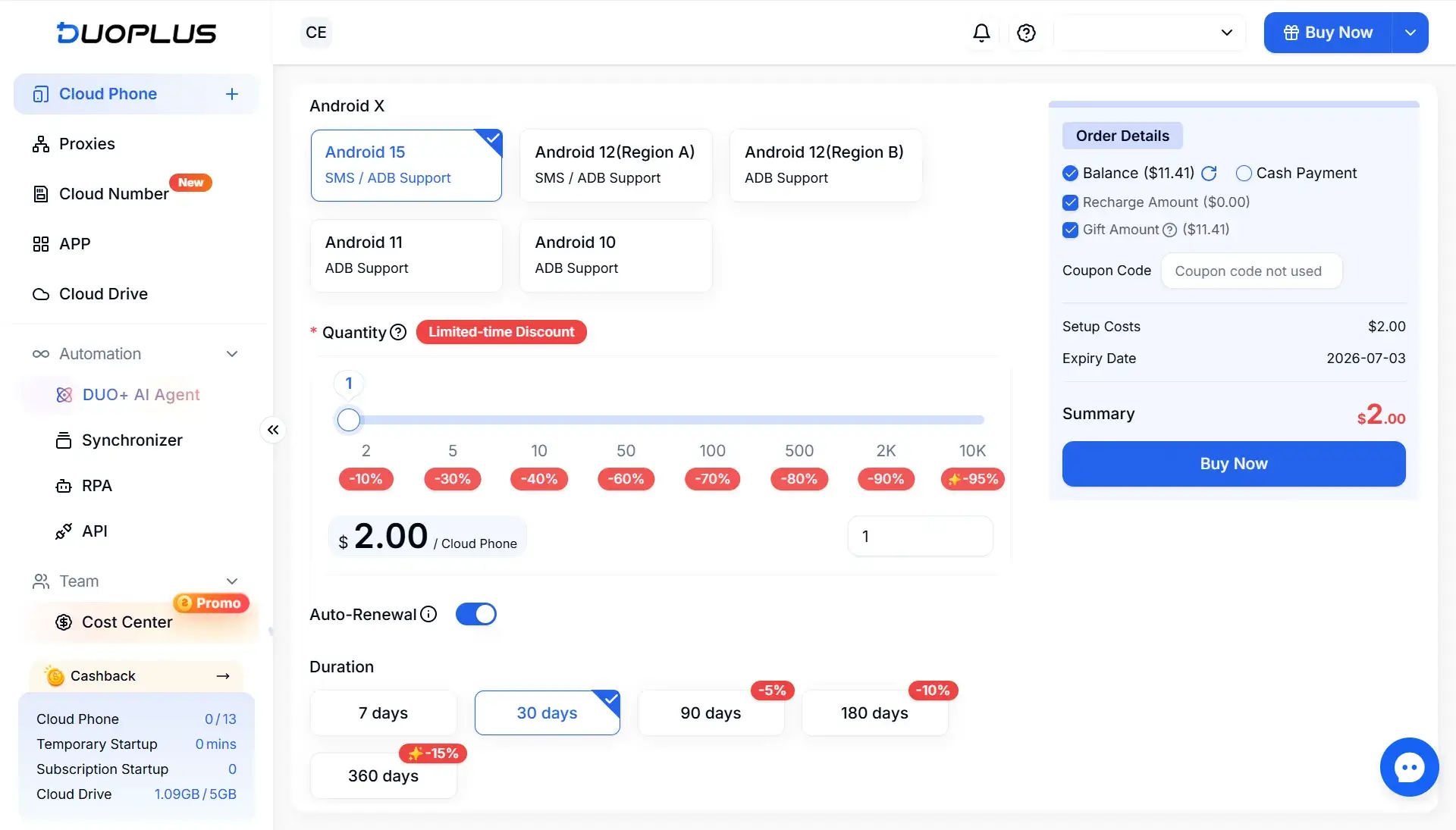Click the Cloud Drive cloud icon
1456x830 pixels.
(x=41, y=294)
